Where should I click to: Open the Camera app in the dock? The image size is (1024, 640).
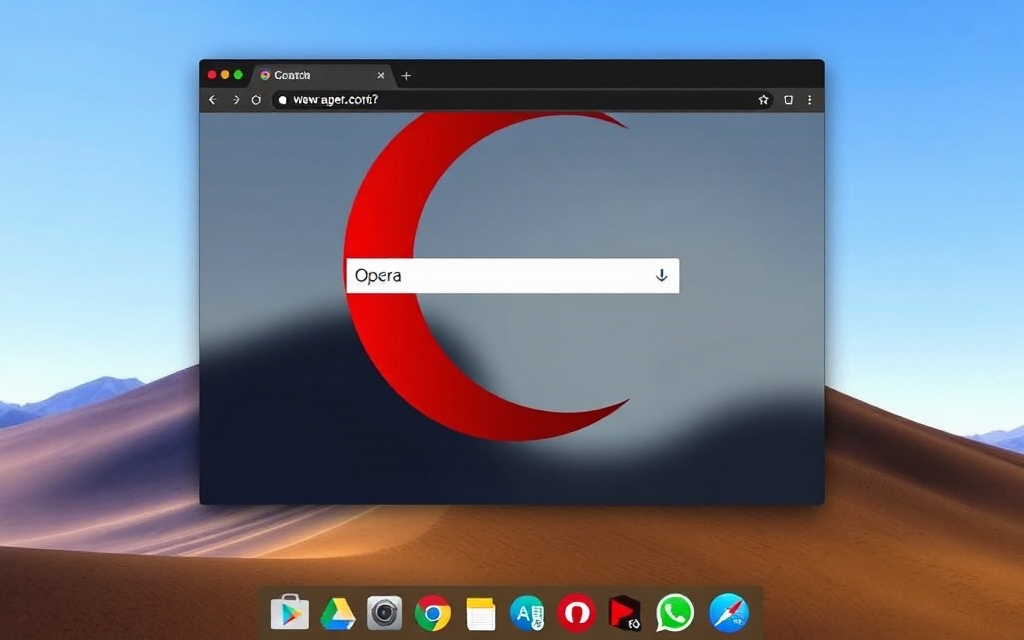click(x=385, y=613)
